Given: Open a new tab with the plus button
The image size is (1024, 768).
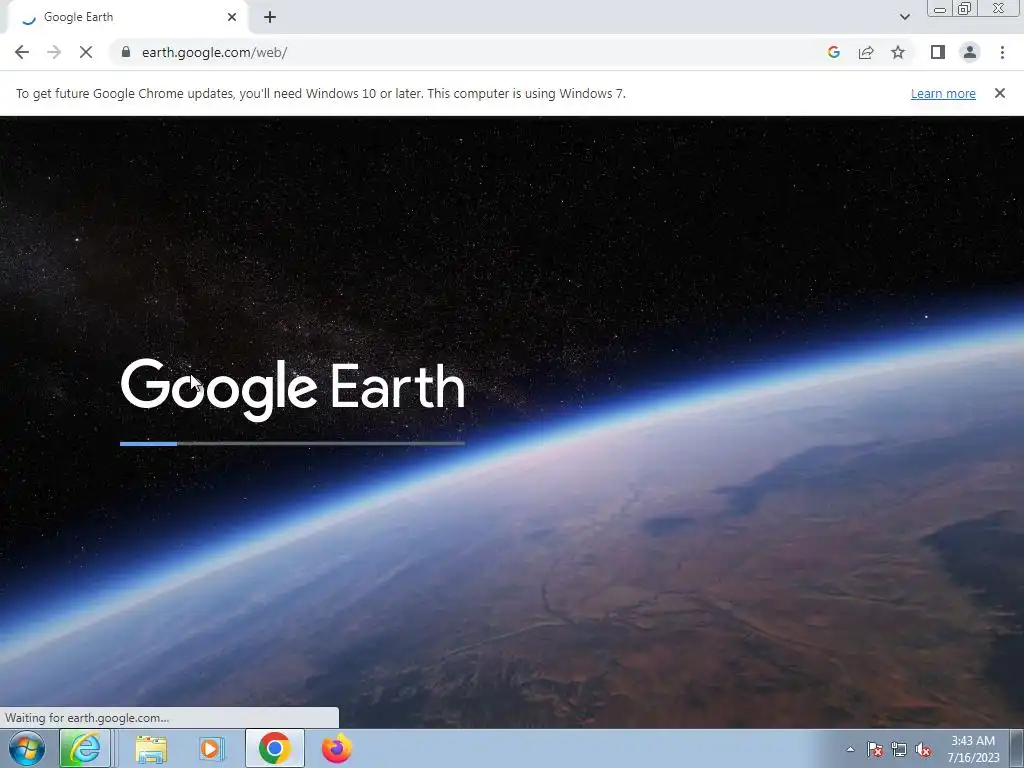Looking at the screenshot, I should tap(270, 17).
